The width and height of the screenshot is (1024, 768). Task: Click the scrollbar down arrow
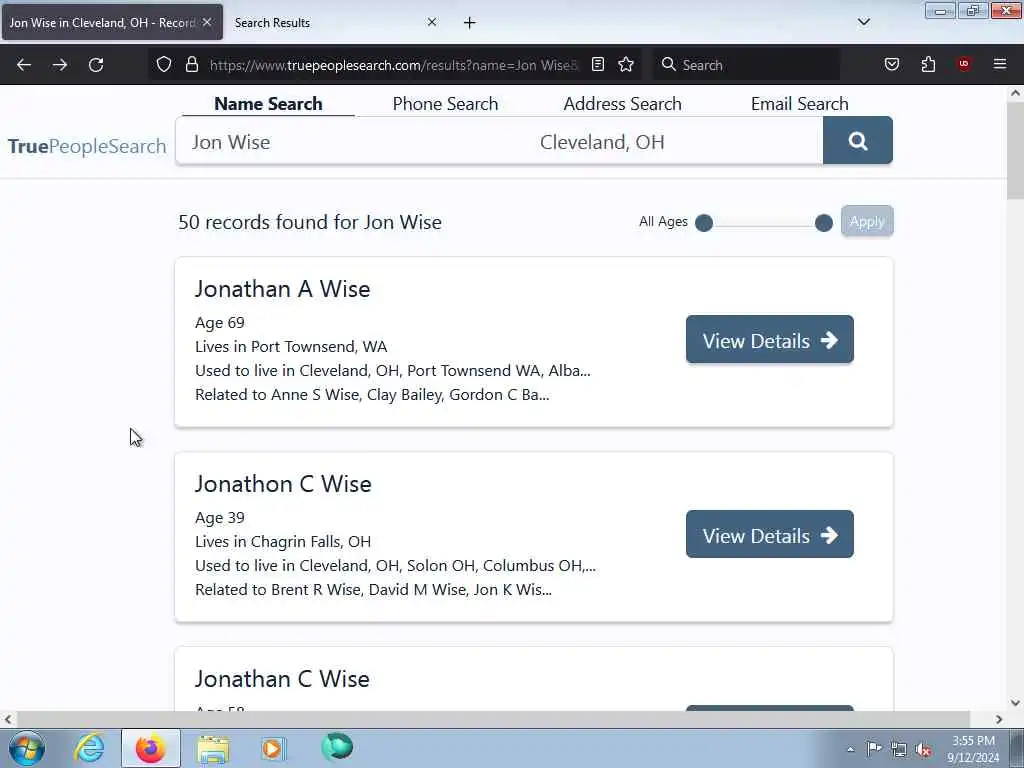click(1015, 703)
